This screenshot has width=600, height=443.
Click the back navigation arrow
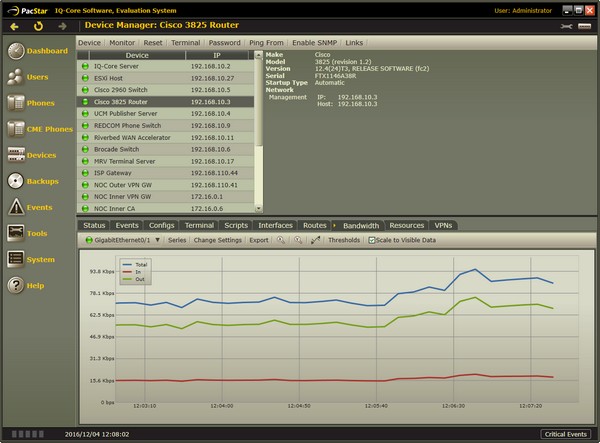(x=14, y=25)
